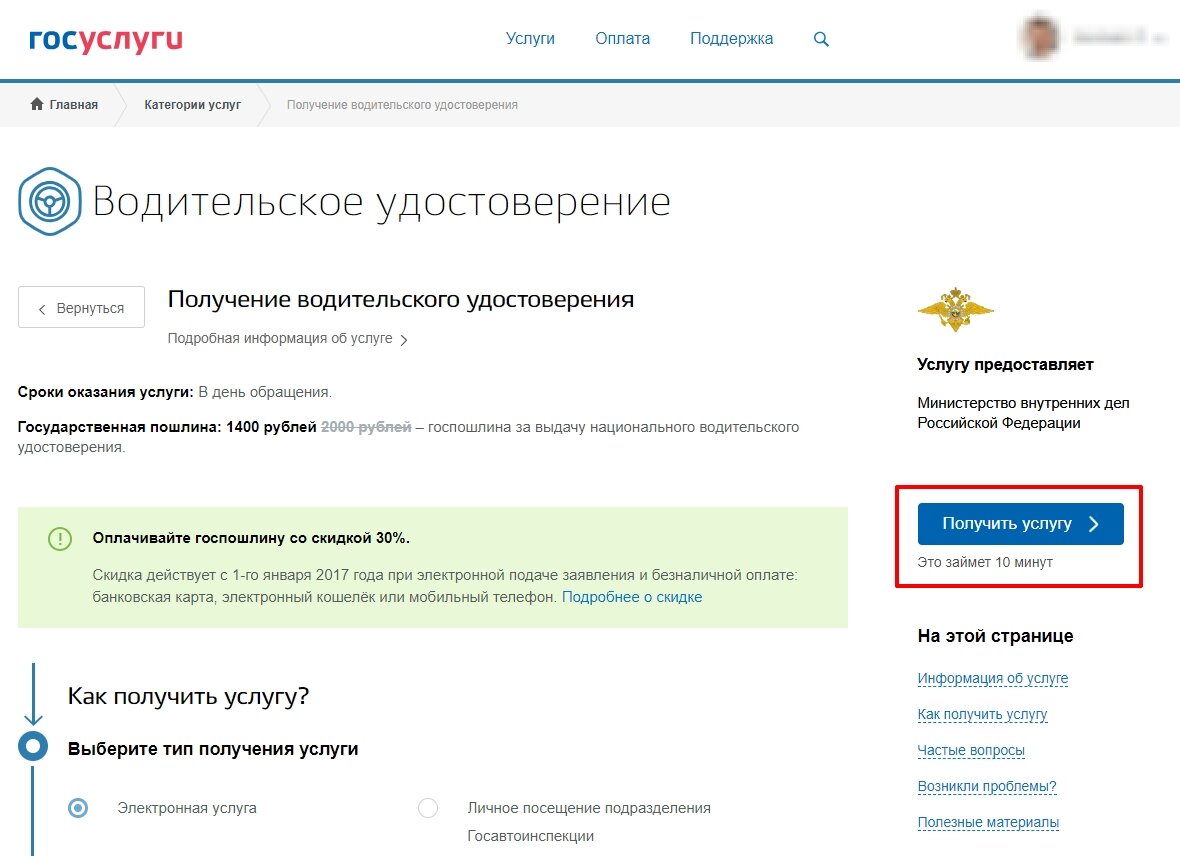Click the МВД coat of arms emblem
This screenshot has height=856, width=1180.
tap(955, 310)
